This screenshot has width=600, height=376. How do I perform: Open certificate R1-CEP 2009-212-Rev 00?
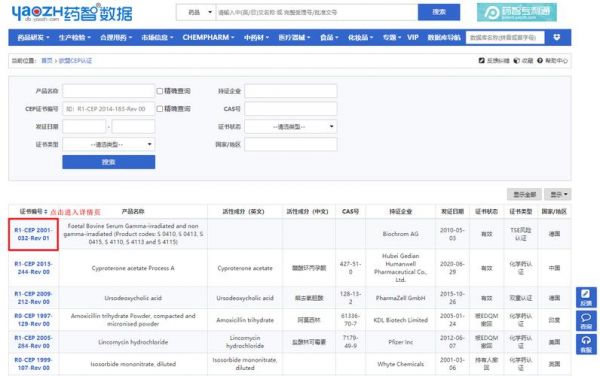click(x=33, y=298)
